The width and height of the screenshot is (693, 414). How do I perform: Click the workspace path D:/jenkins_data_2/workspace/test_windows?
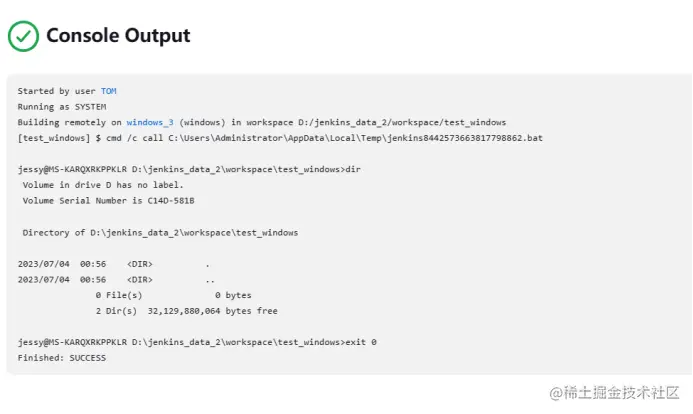pyautogui.click(x=402, y=122)
